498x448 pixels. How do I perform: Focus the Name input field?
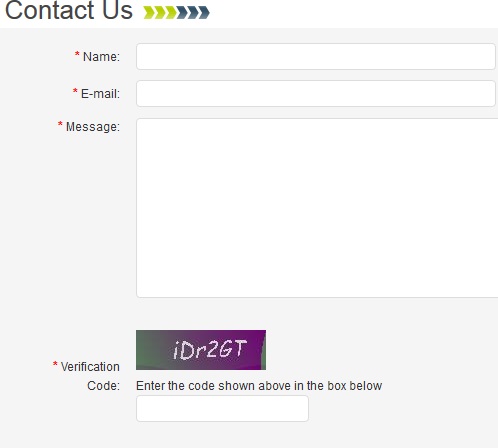pos(316,56)
